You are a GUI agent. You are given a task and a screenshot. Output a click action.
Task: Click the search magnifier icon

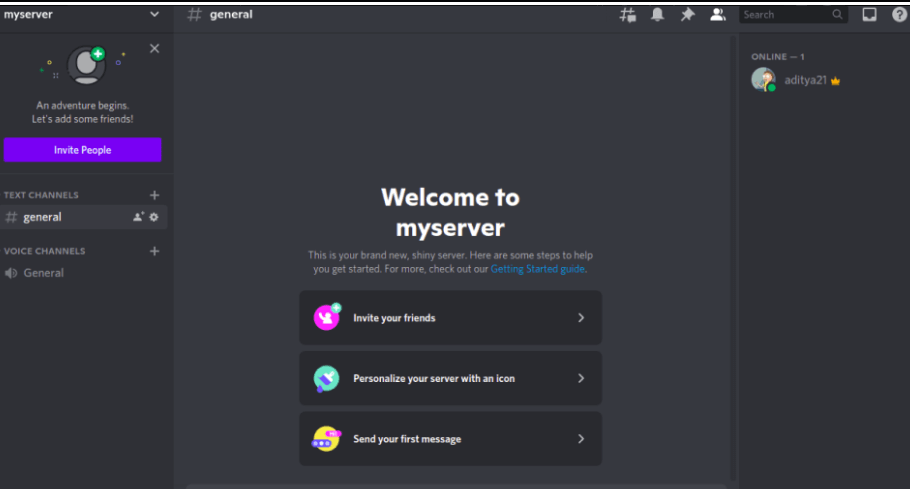tap(837, 15)
